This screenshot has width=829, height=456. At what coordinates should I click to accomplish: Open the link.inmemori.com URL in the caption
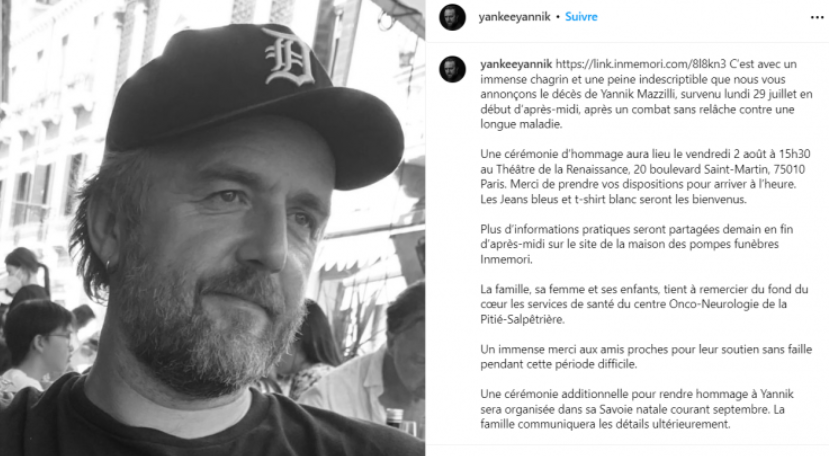tap(641, 64)
